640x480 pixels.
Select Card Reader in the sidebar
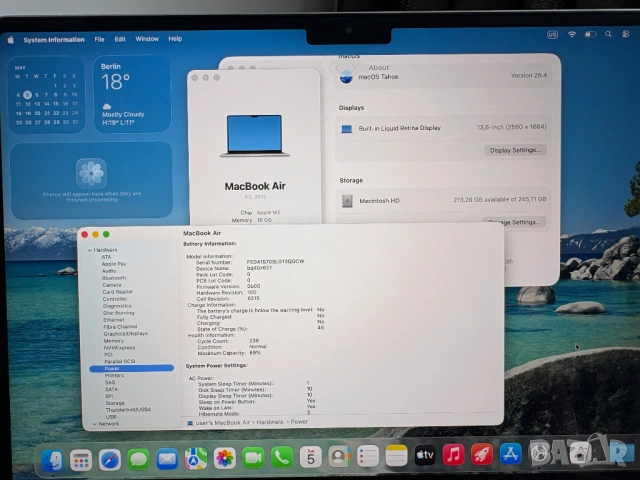click(x=118, y=292)
